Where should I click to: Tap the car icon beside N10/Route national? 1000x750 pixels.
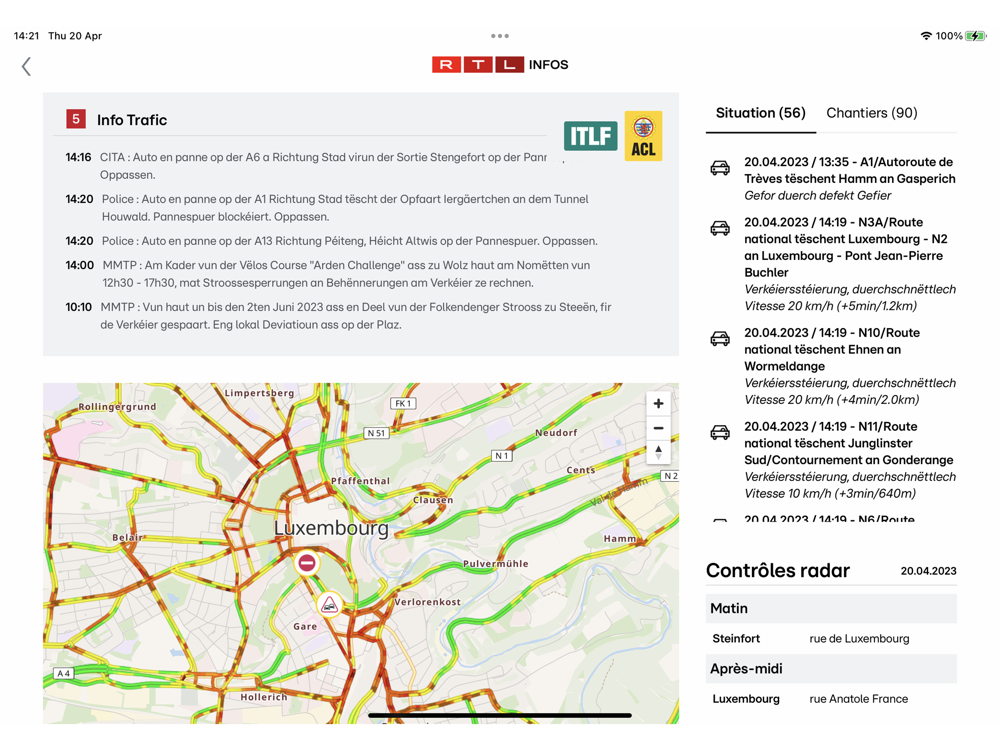coord(720,338)
